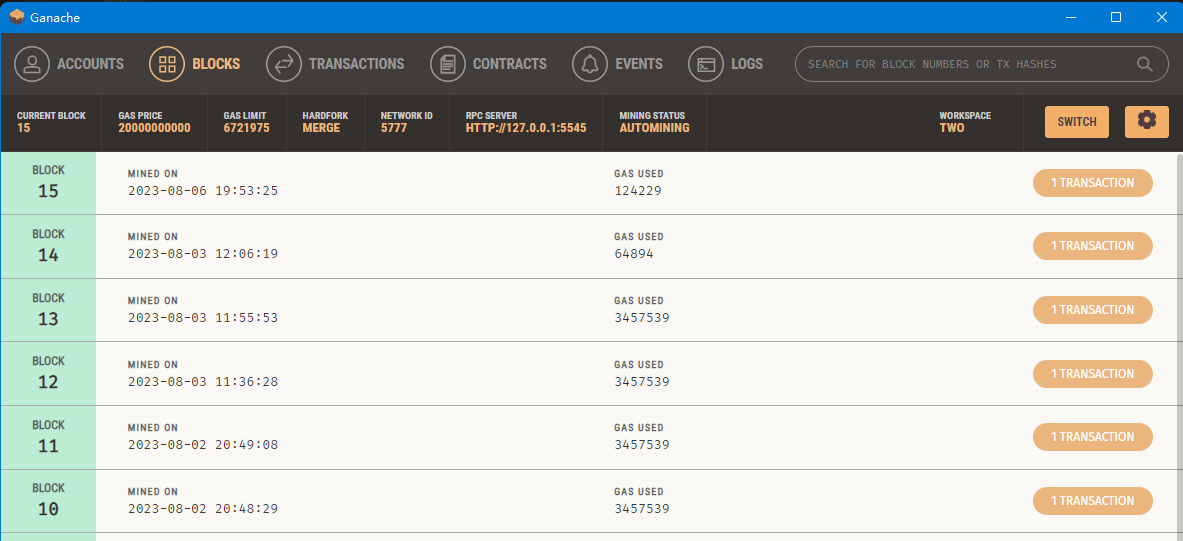Maximize the Ganache window

(x=1116, y=17)
